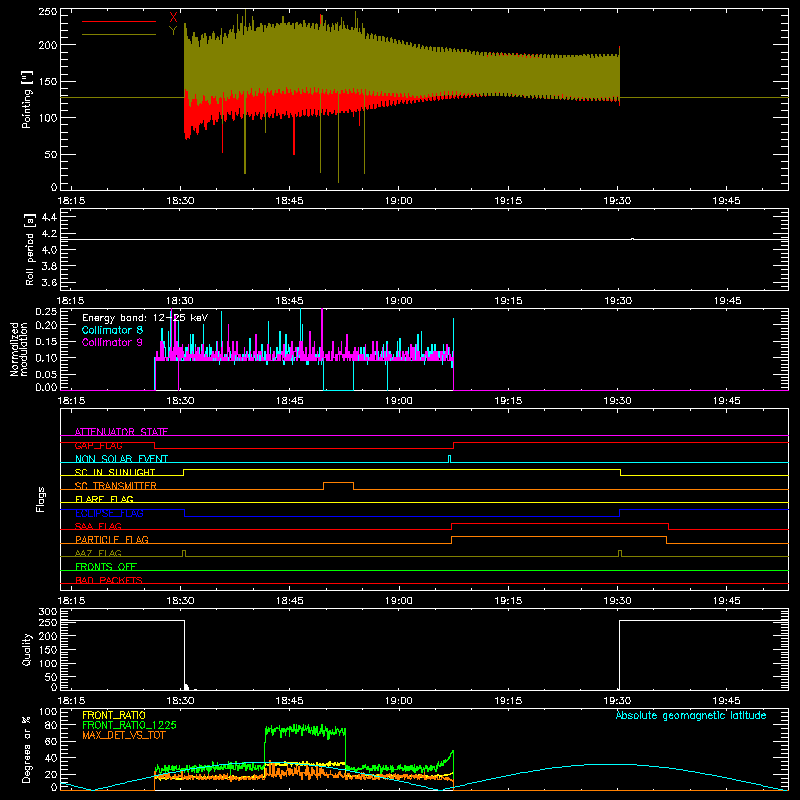Click the "Pointing [']" axis title
800x800 pixels.
pos(27,99)
